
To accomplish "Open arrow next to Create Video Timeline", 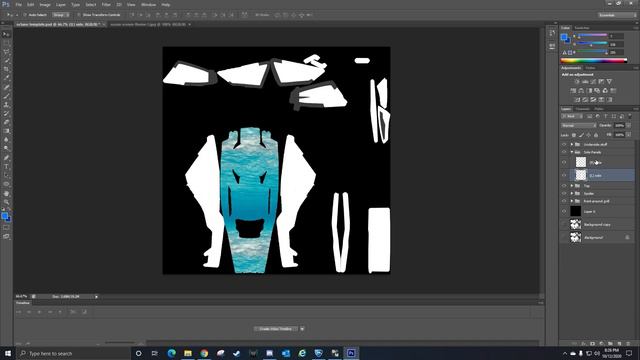I will click(302, 329).
